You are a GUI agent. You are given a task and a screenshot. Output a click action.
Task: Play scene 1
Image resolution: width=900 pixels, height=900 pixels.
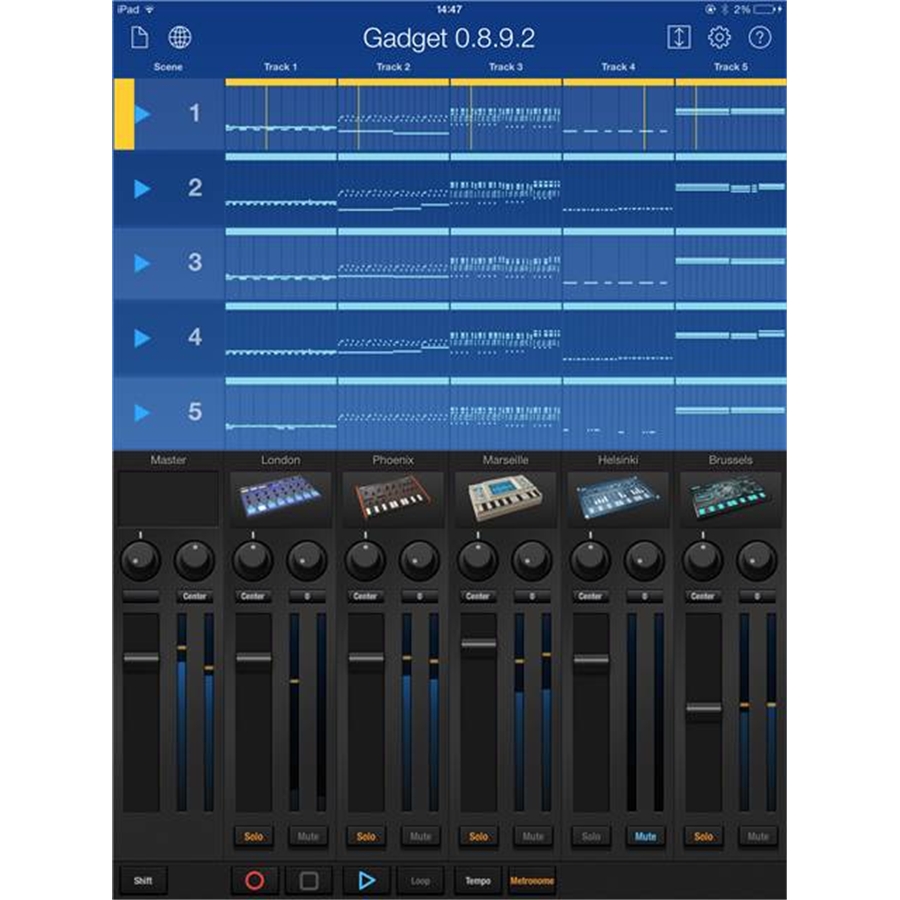[143, 114]
